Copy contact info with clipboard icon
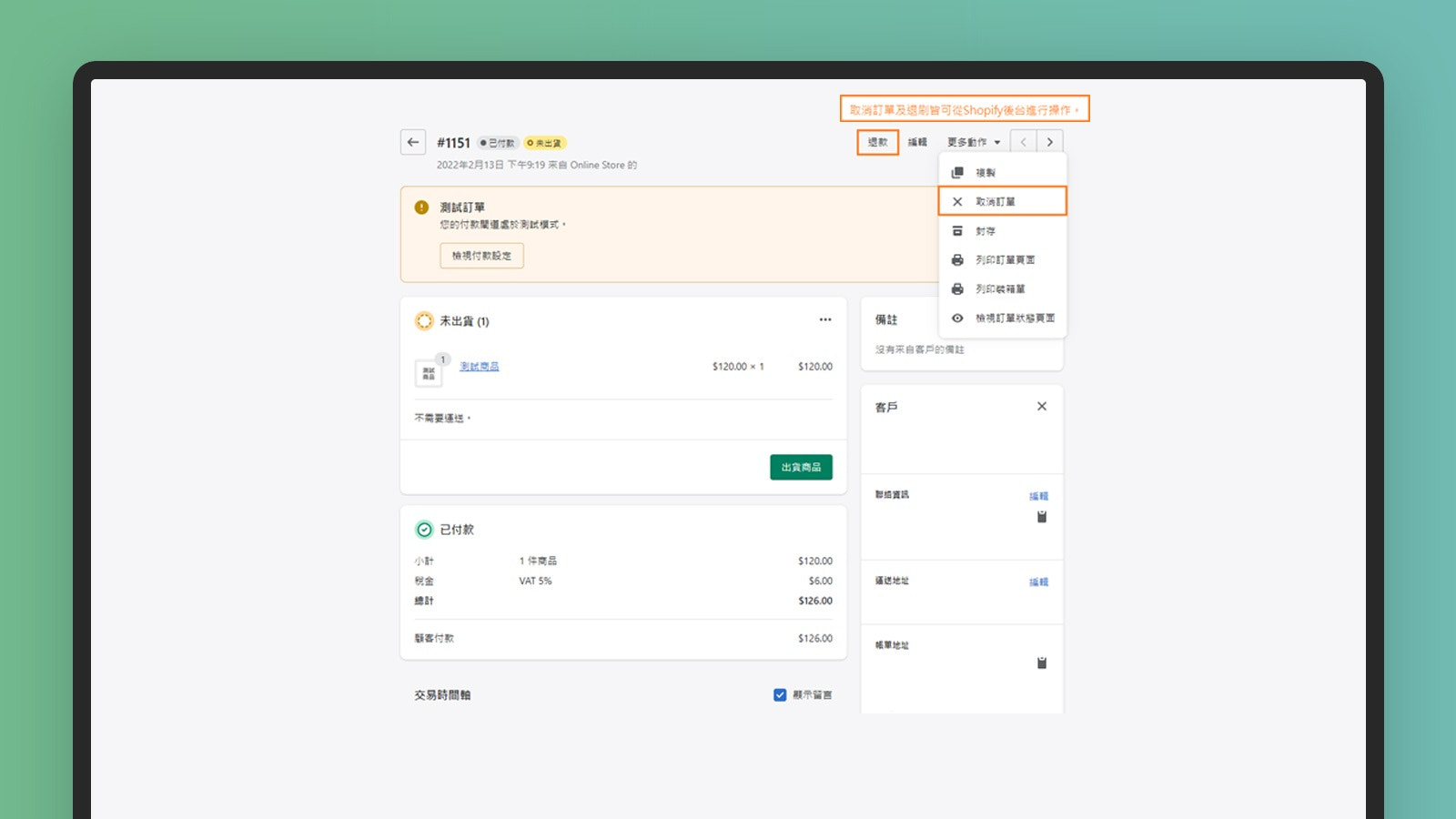This screenshot has height=819, width=1456. point(1042,517)
